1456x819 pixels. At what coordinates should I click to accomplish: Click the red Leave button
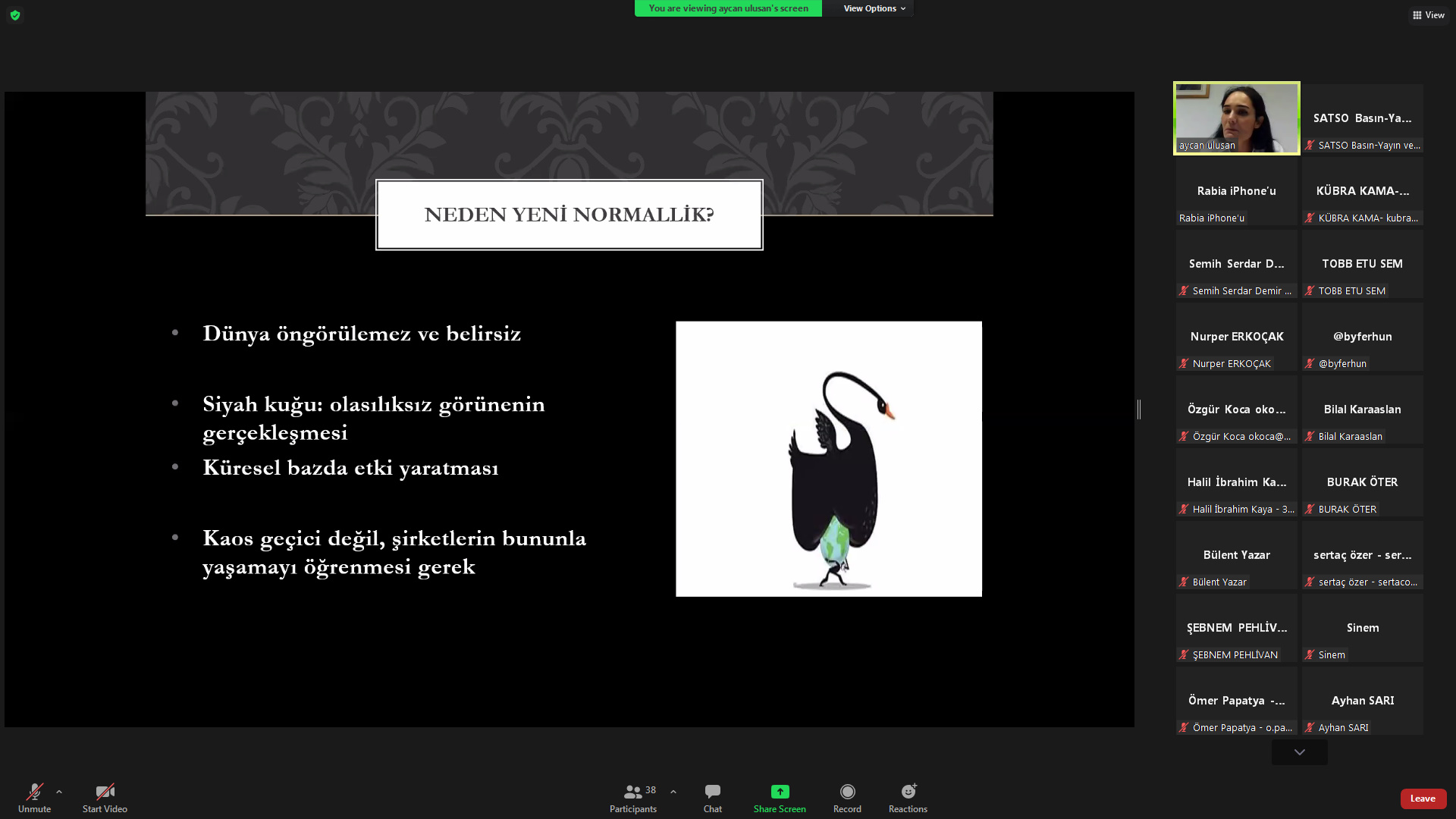tap(1423, 799)
